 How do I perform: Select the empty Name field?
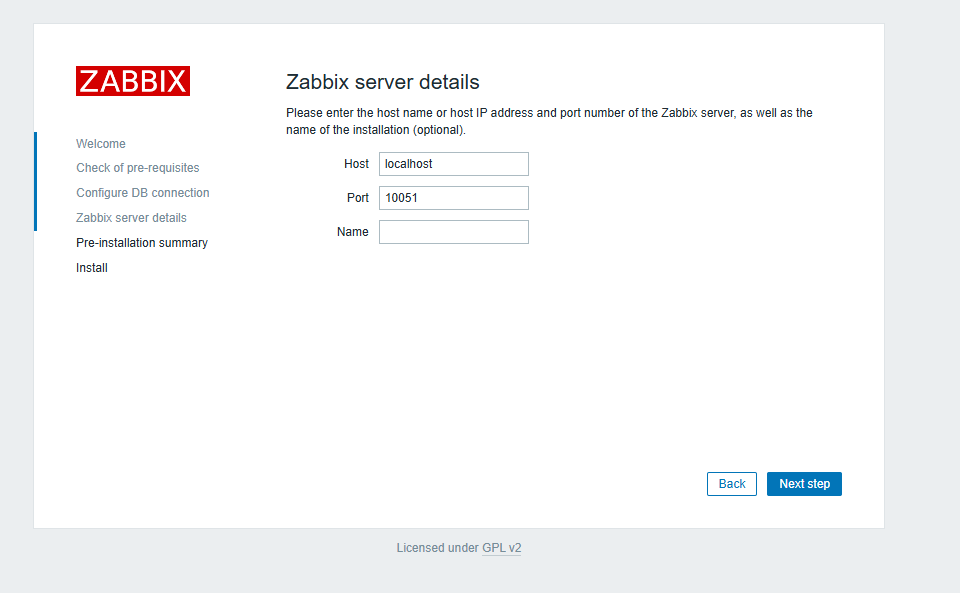tap(454, 232)
